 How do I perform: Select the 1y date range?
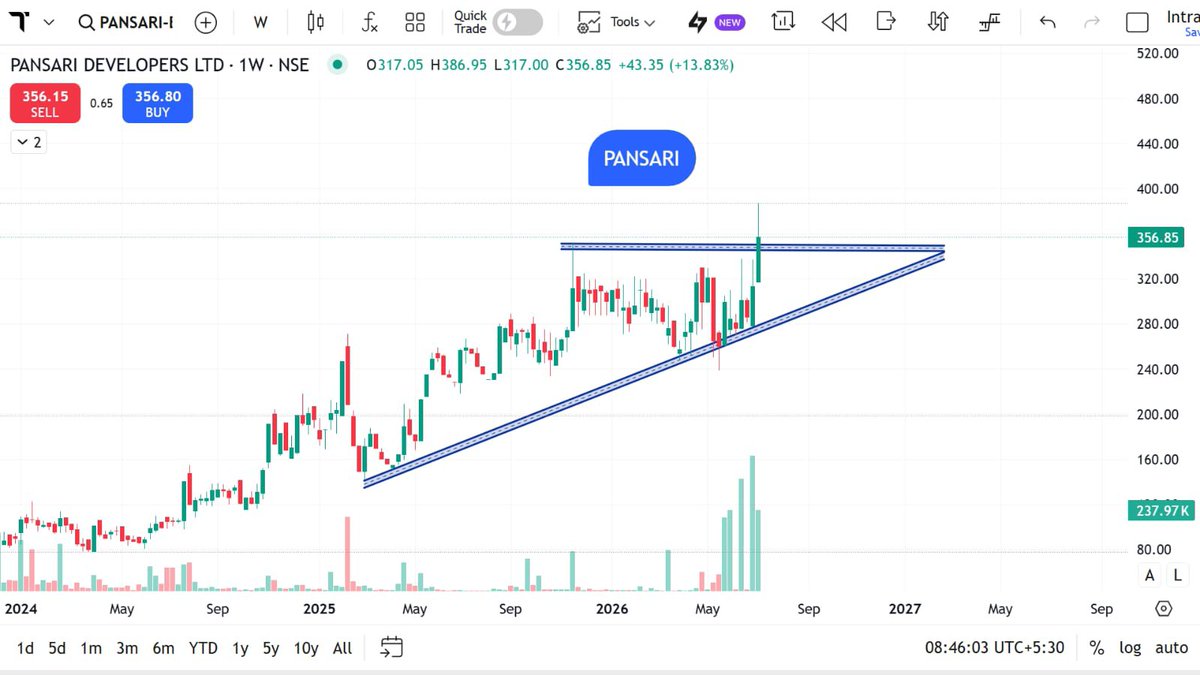[240, 648]
